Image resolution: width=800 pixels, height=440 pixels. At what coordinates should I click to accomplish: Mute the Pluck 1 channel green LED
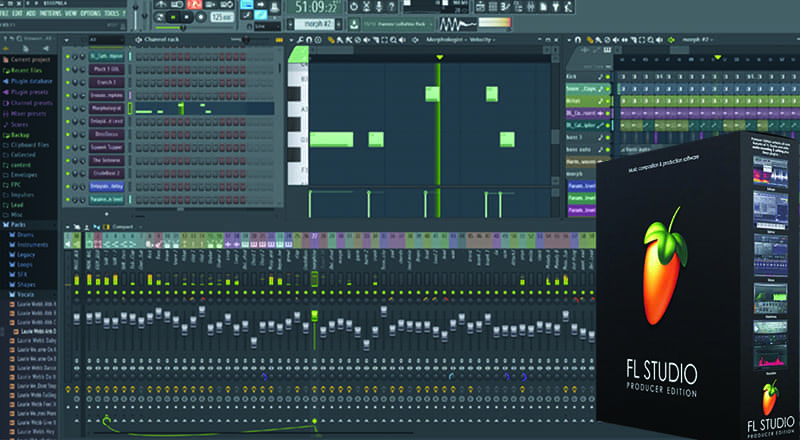67,69
